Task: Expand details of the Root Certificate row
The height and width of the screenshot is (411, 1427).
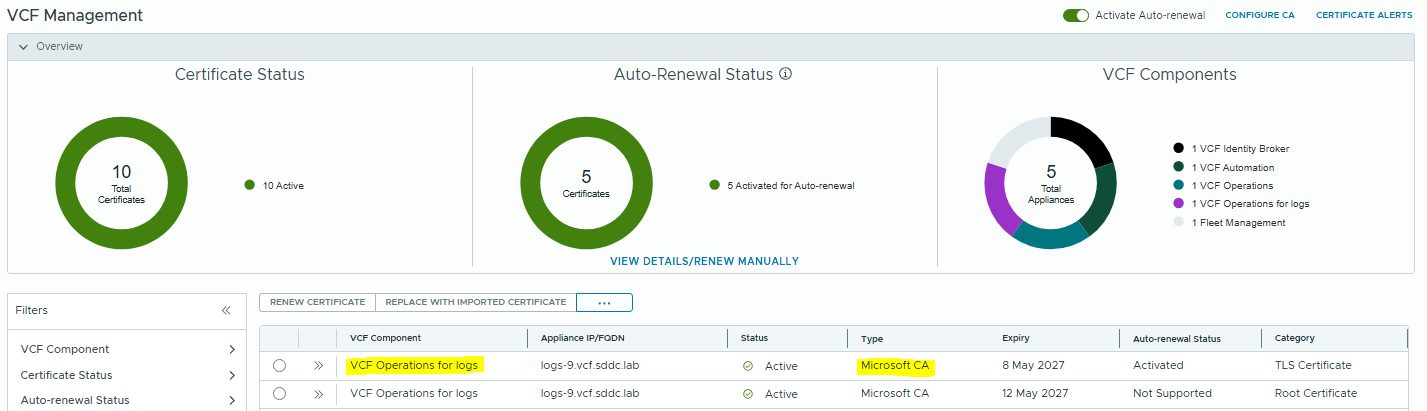Action: pyautogui.click(x=318, y=394)
